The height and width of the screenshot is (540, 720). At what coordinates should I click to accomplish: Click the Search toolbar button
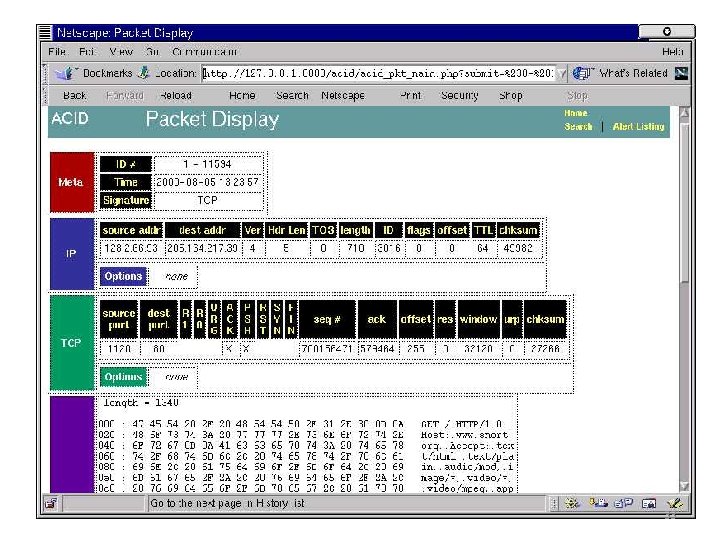pos(292,96)
